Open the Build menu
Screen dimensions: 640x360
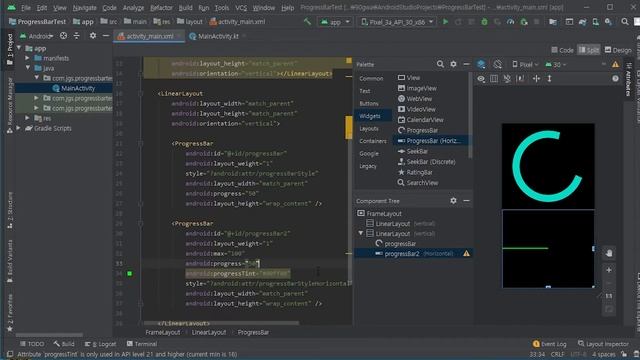185,8
